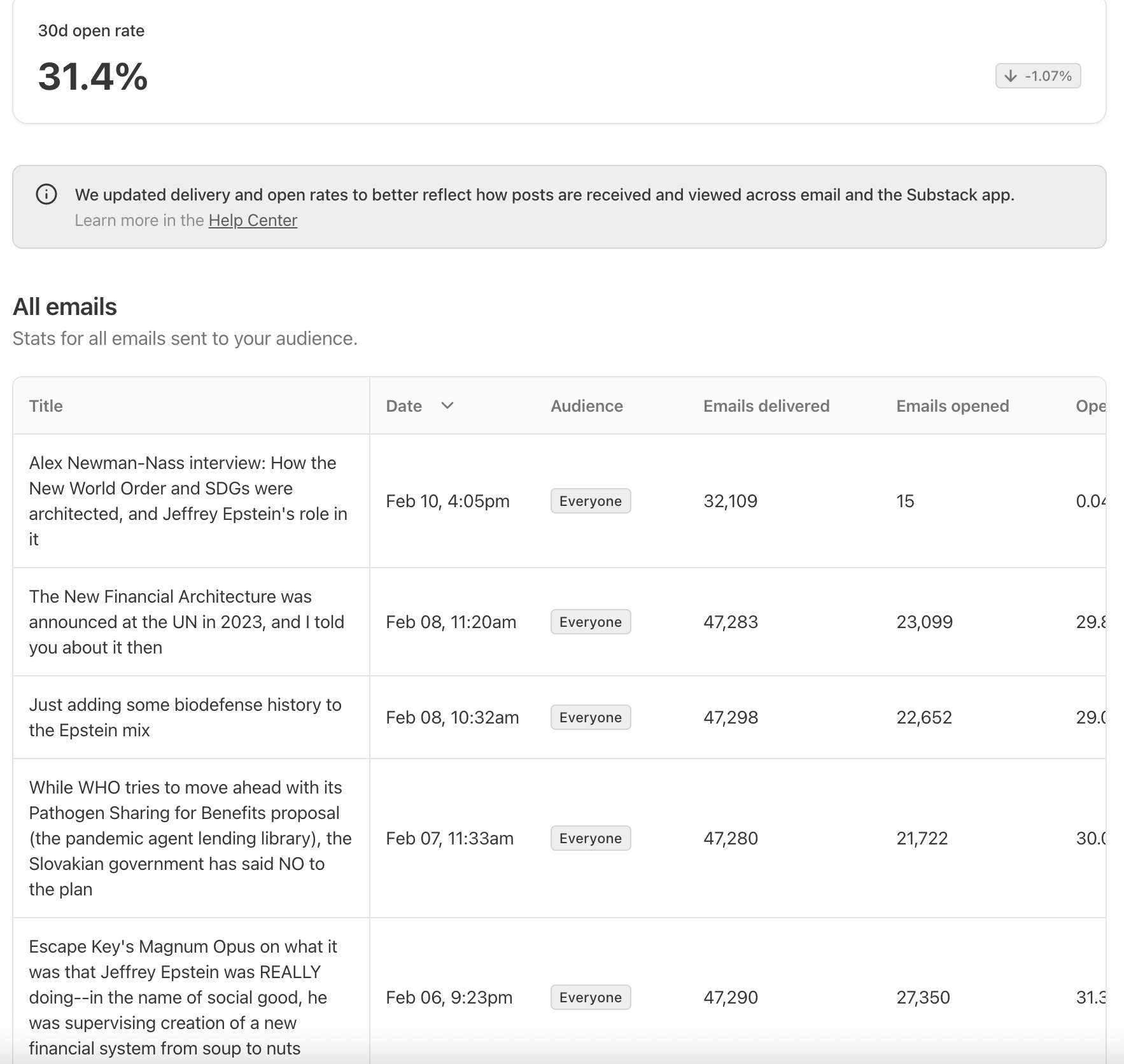Click the Audience column header
This screenshot has width=1124, height=1064.
click(x=586, y=406)
